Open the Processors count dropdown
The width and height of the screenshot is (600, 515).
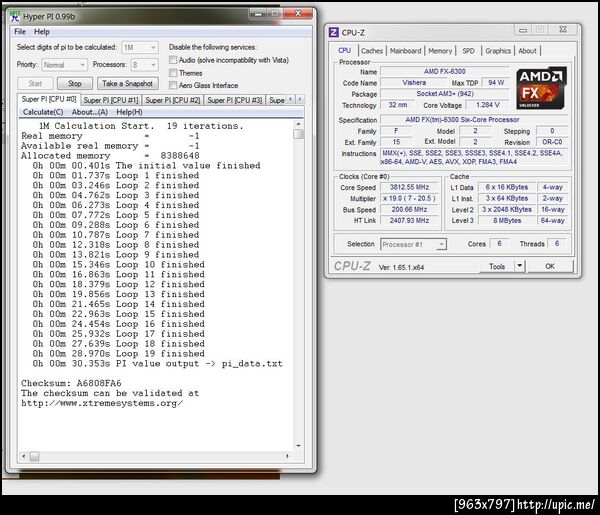click(x=144, y=65)
